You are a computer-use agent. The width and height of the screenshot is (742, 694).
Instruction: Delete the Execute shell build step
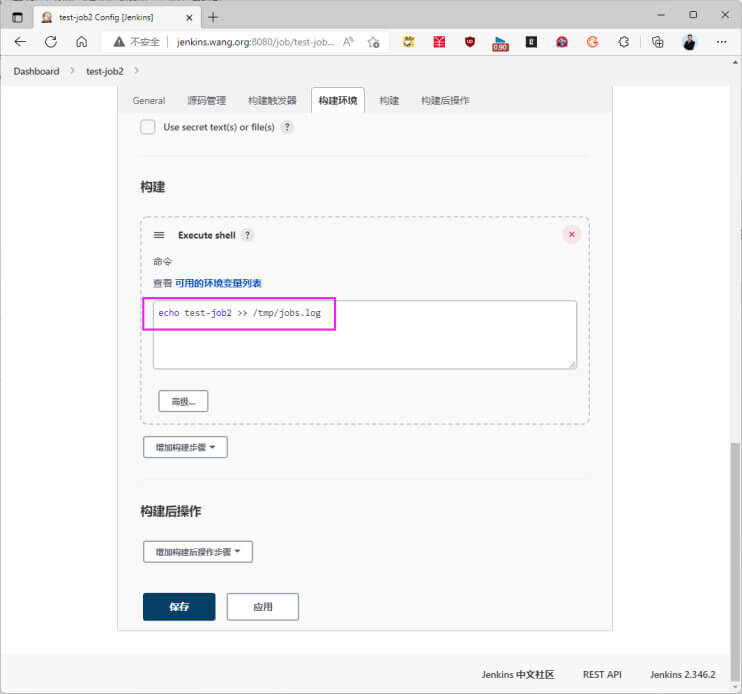coord(571,235)
